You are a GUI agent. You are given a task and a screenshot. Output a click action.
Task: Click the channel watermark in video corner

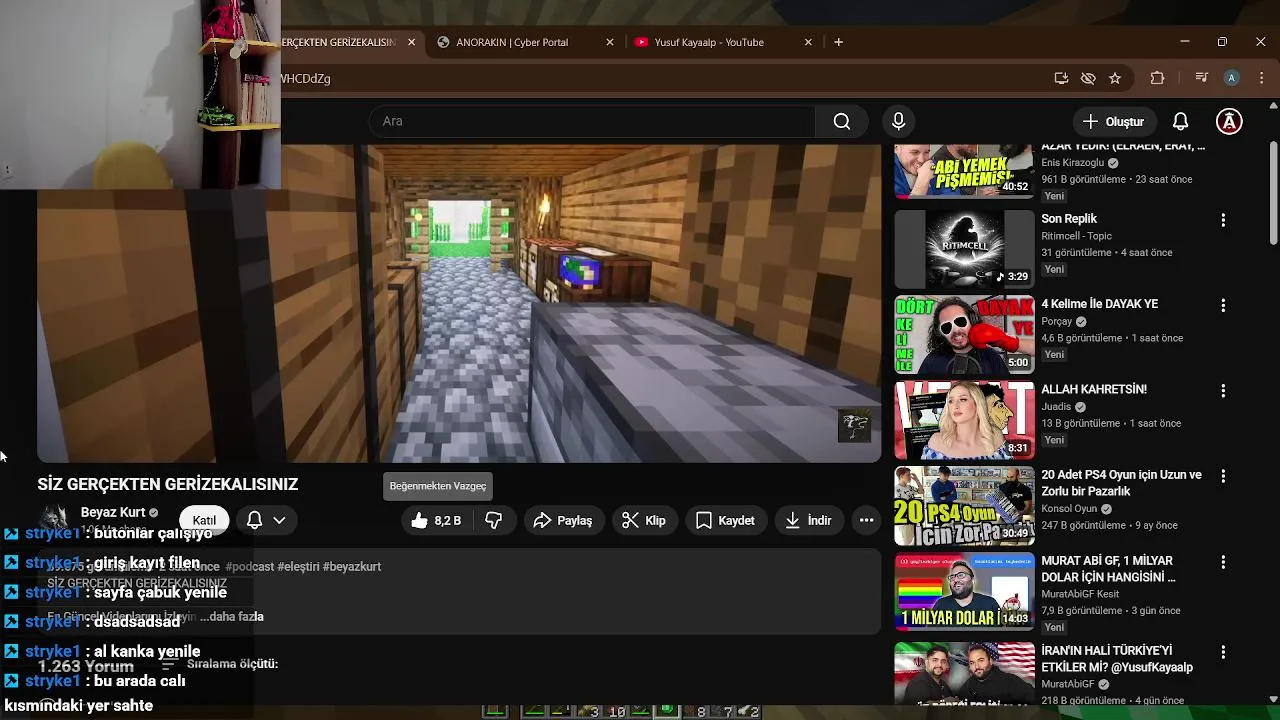[854, 425]
